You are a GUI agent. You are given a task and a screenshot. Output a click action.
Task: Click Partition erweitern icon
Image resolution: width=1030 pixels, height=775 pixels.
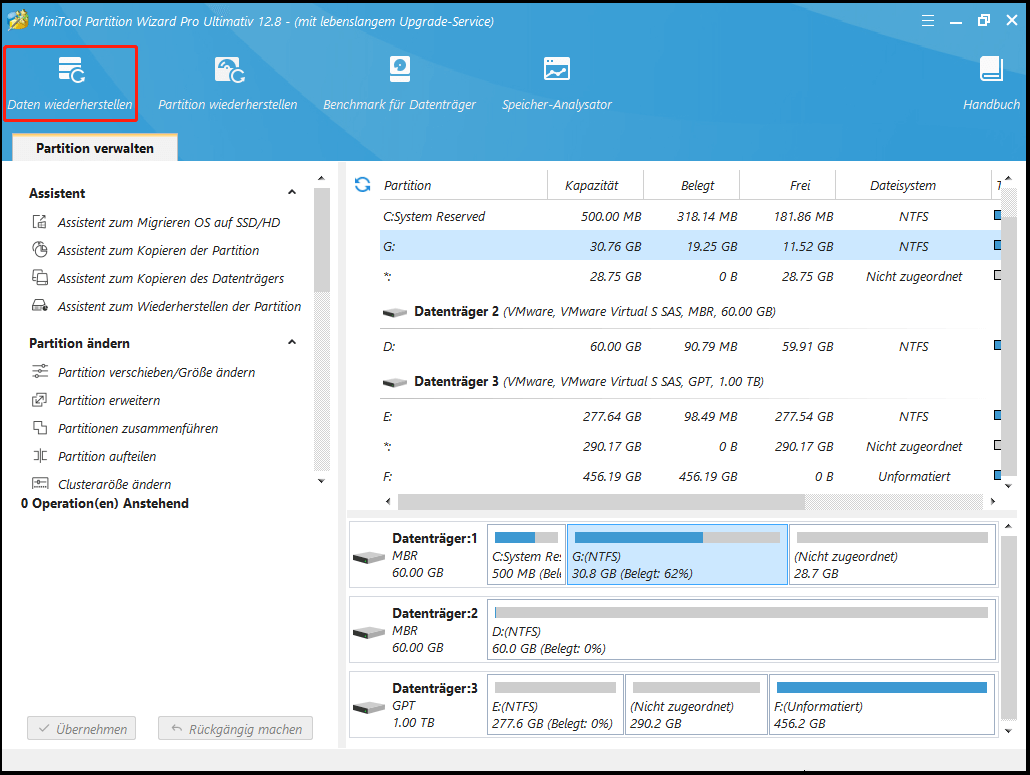pos(40,400)
